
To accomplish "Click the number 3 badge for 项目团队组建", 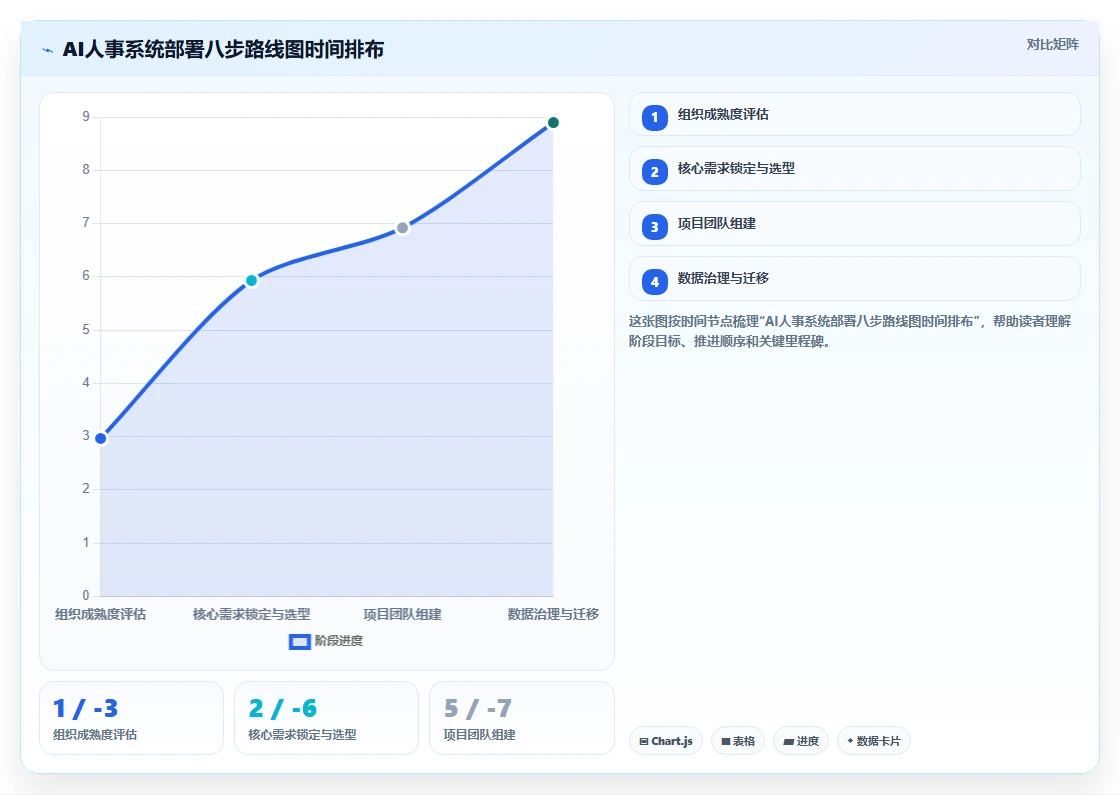I will point(654,226).
